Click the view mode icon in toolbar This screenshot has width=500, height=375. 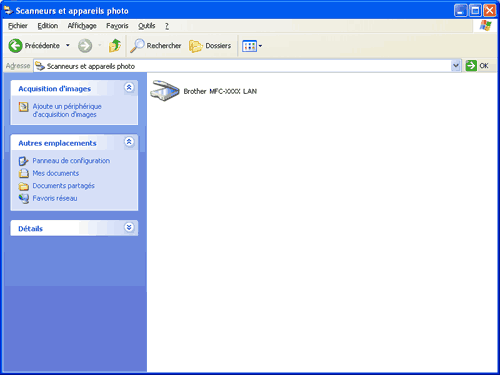[x=249, y=46]
